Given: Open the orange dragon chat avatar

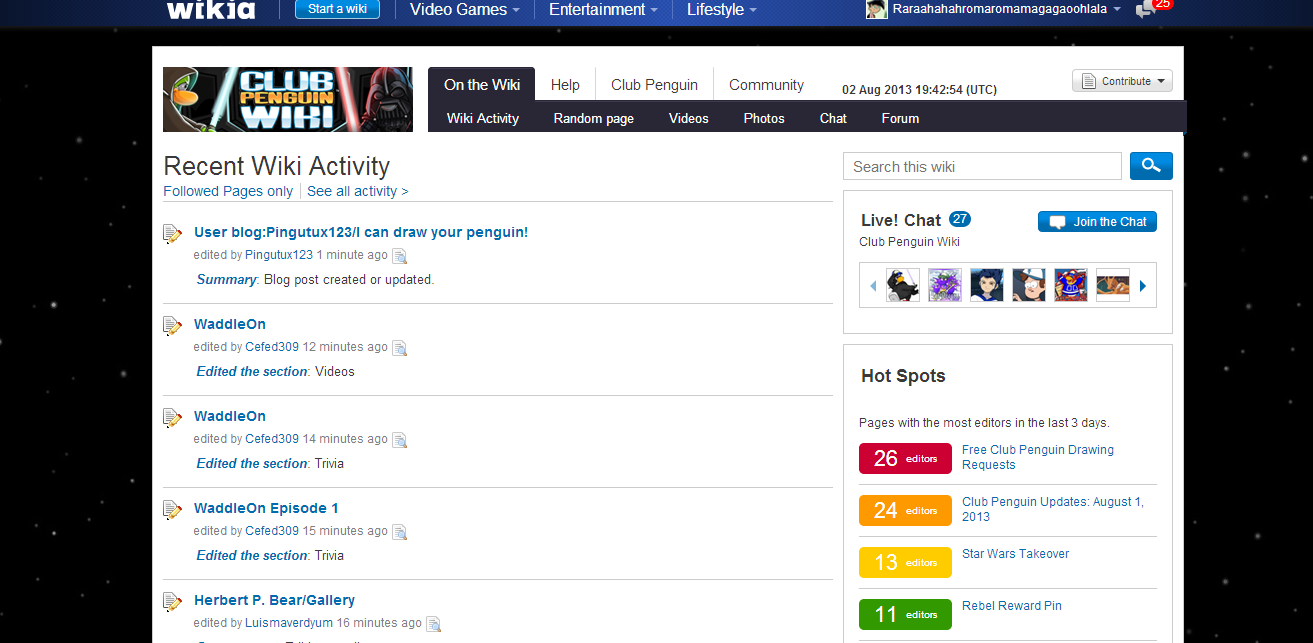Looking at the screenshot, I should pyautogui.click(x=1113, y=285).
